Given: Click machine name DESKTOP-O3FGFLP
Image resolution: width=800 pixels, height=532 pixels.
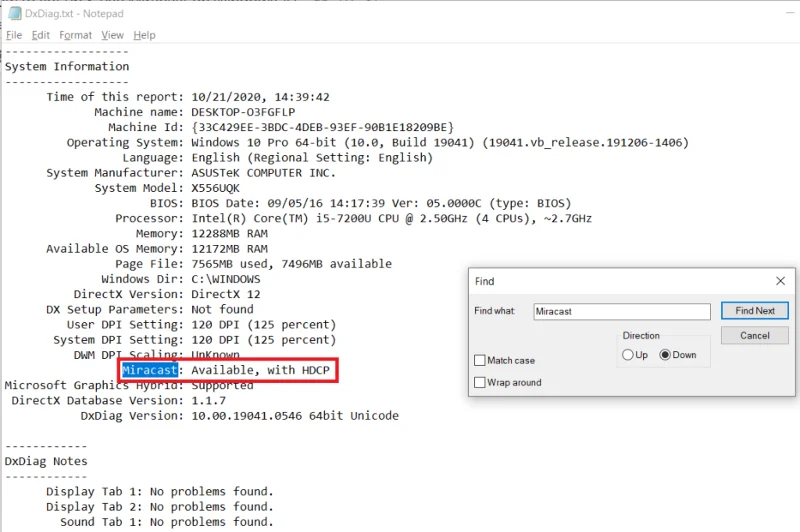Looking at the screenshot, I should (243, 112).
